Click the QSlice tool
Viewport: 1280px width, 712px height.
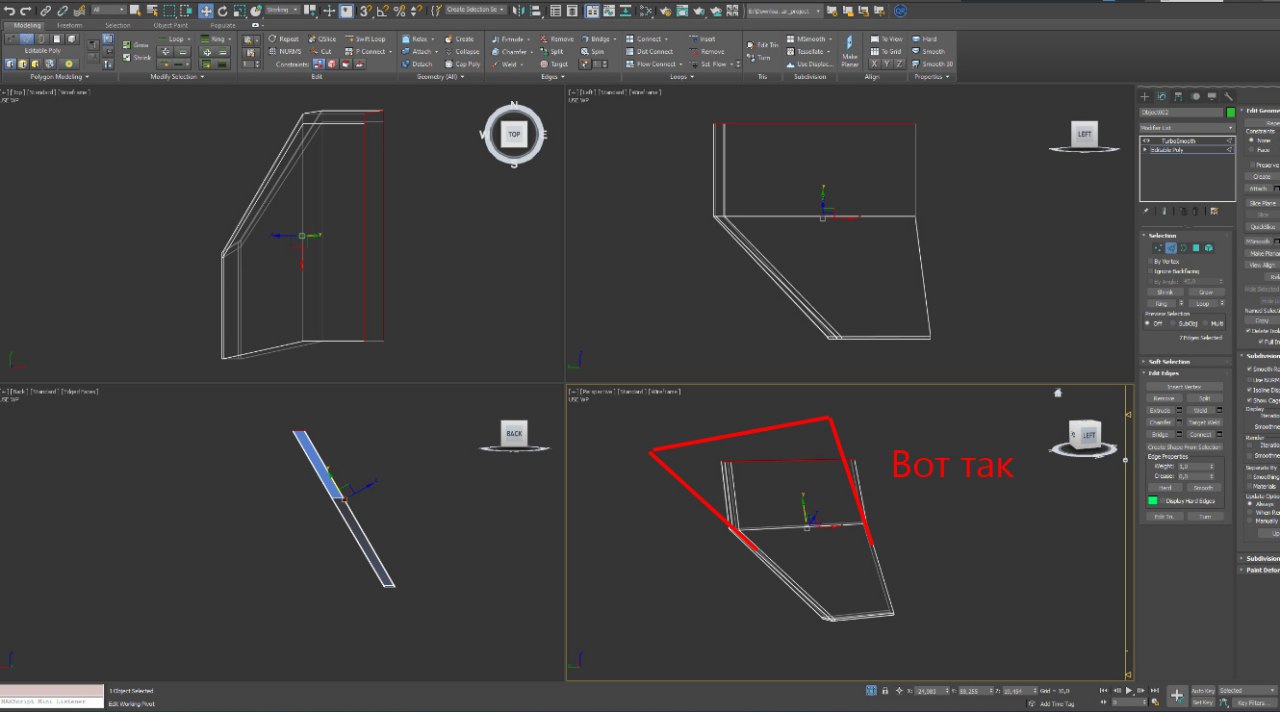tap(322, 39)
